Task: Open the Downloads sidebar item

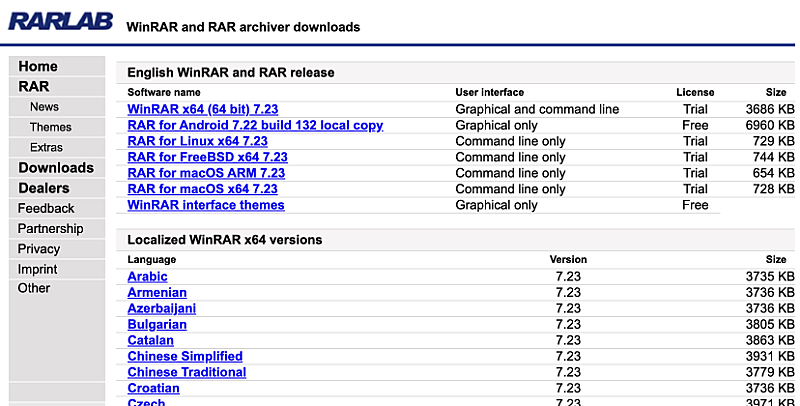Action: tap(56, 168)
